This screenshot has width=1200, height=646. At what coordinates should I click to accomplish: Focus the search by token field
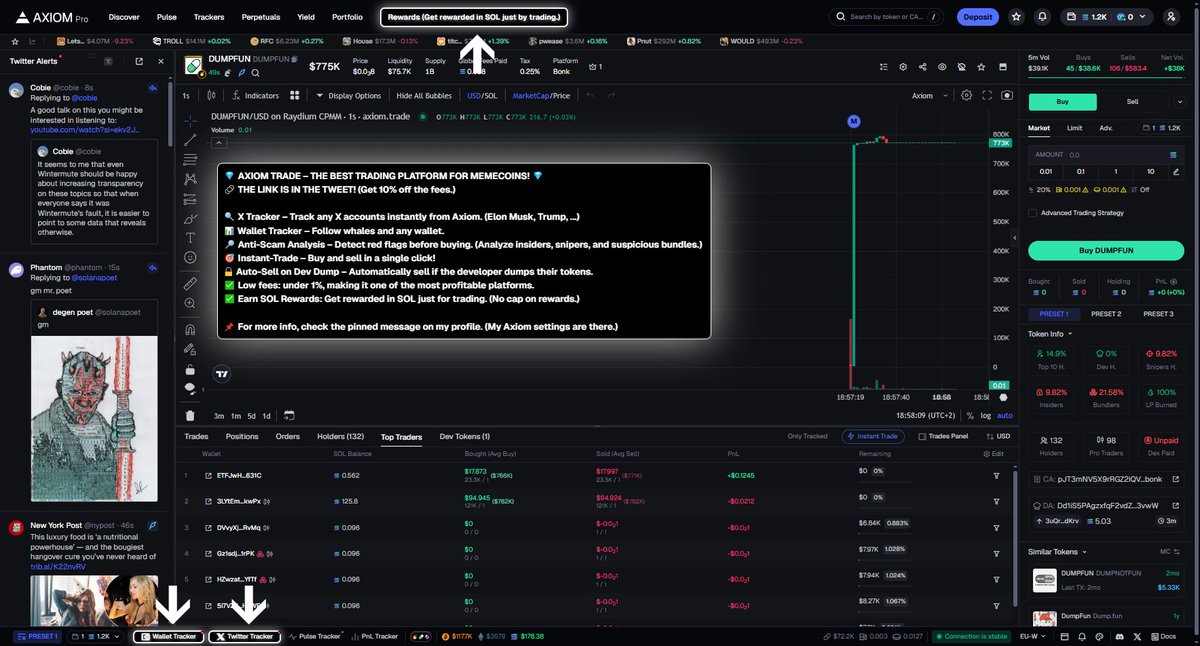(888, 17)
